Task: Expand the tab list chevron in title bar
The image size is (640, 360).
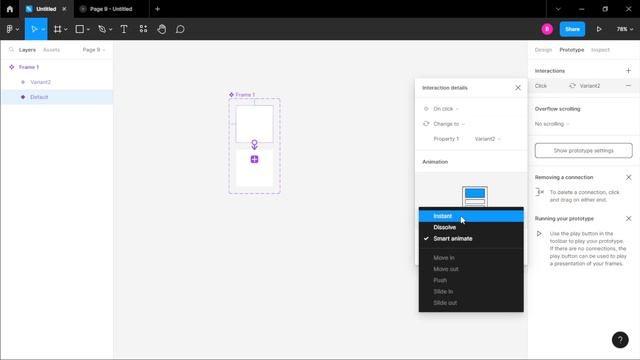Action: (558, 9)
